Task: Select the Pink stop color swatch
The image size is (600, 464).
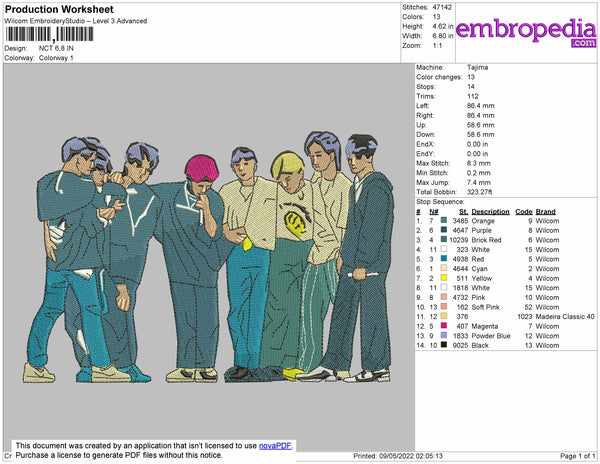Action: pos(444,297)
